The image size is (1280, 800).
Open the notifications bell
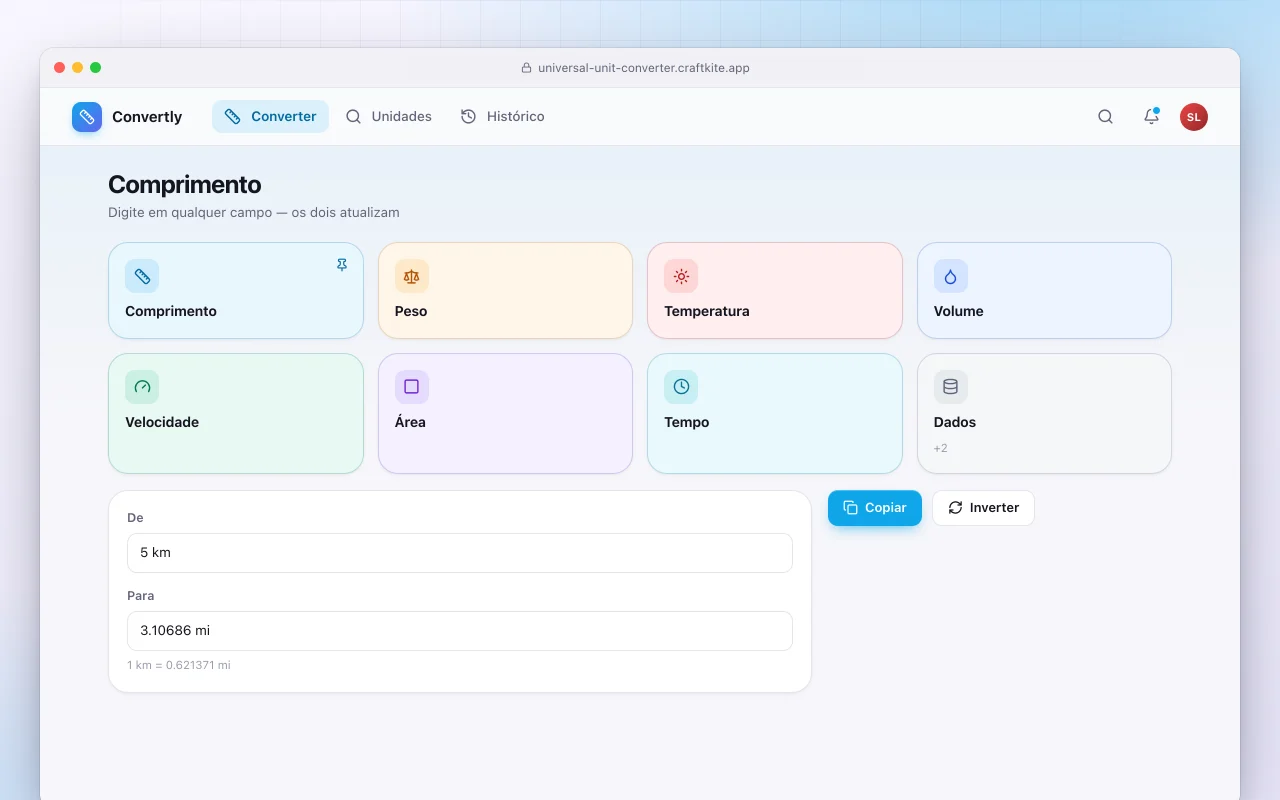tap(1151, 117)
